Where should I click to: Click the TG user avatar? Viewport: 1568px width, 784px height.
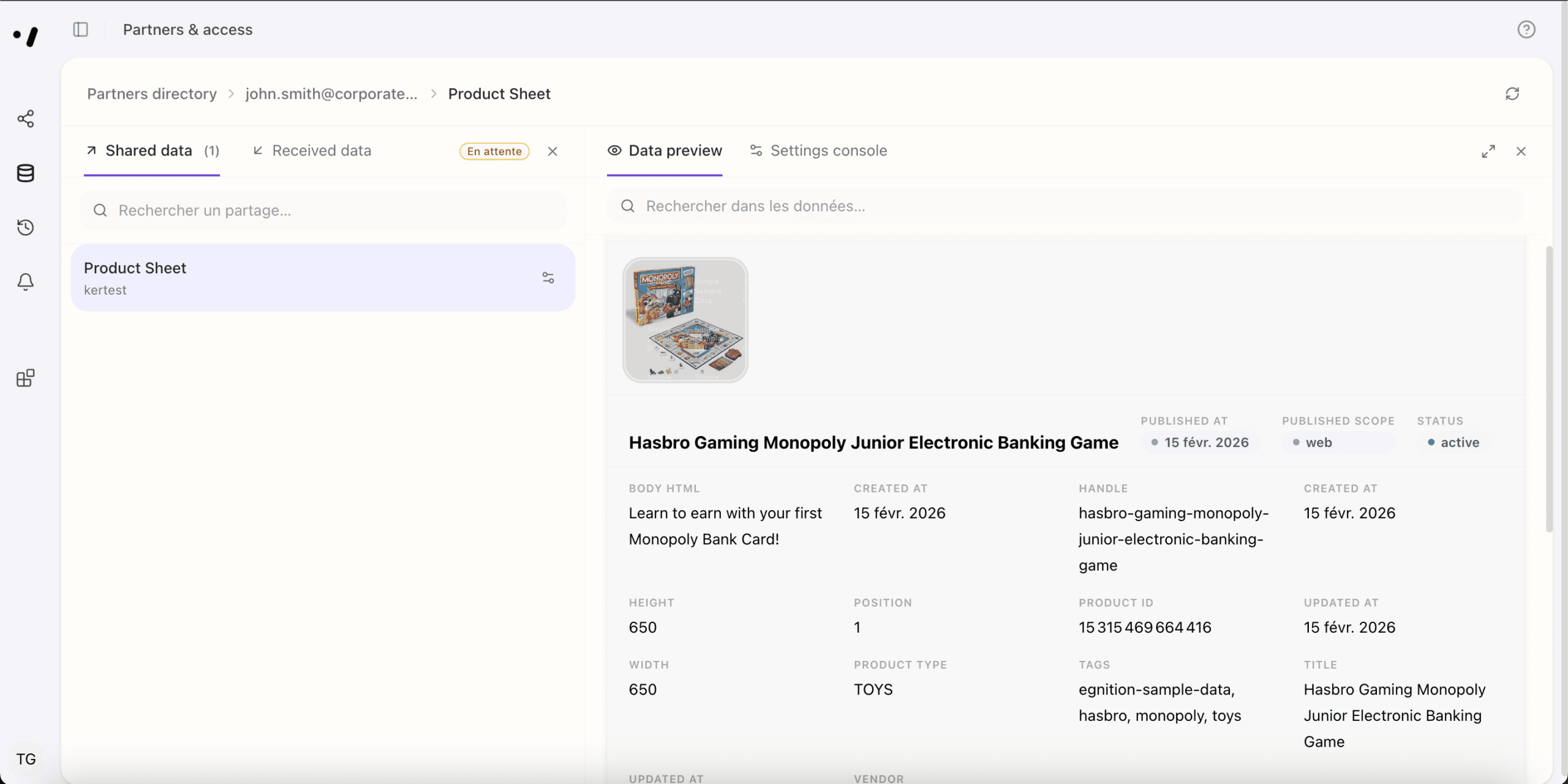(x=26, y=759)
